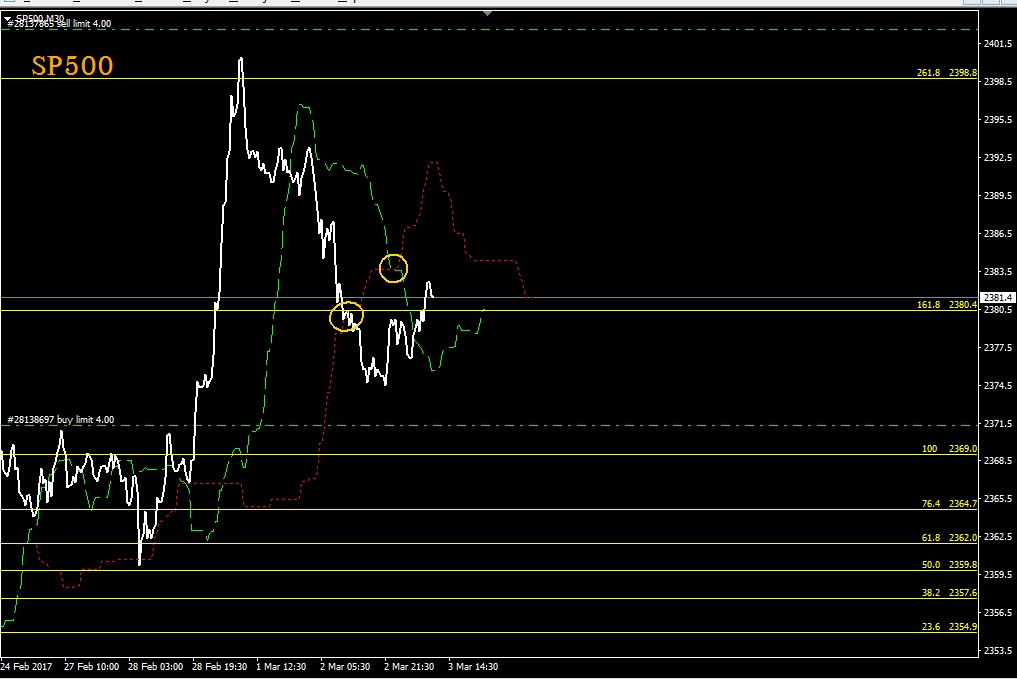Click the 28 Feb 19:30 time axis label
Screen dimensions: 1017x679
220,667
